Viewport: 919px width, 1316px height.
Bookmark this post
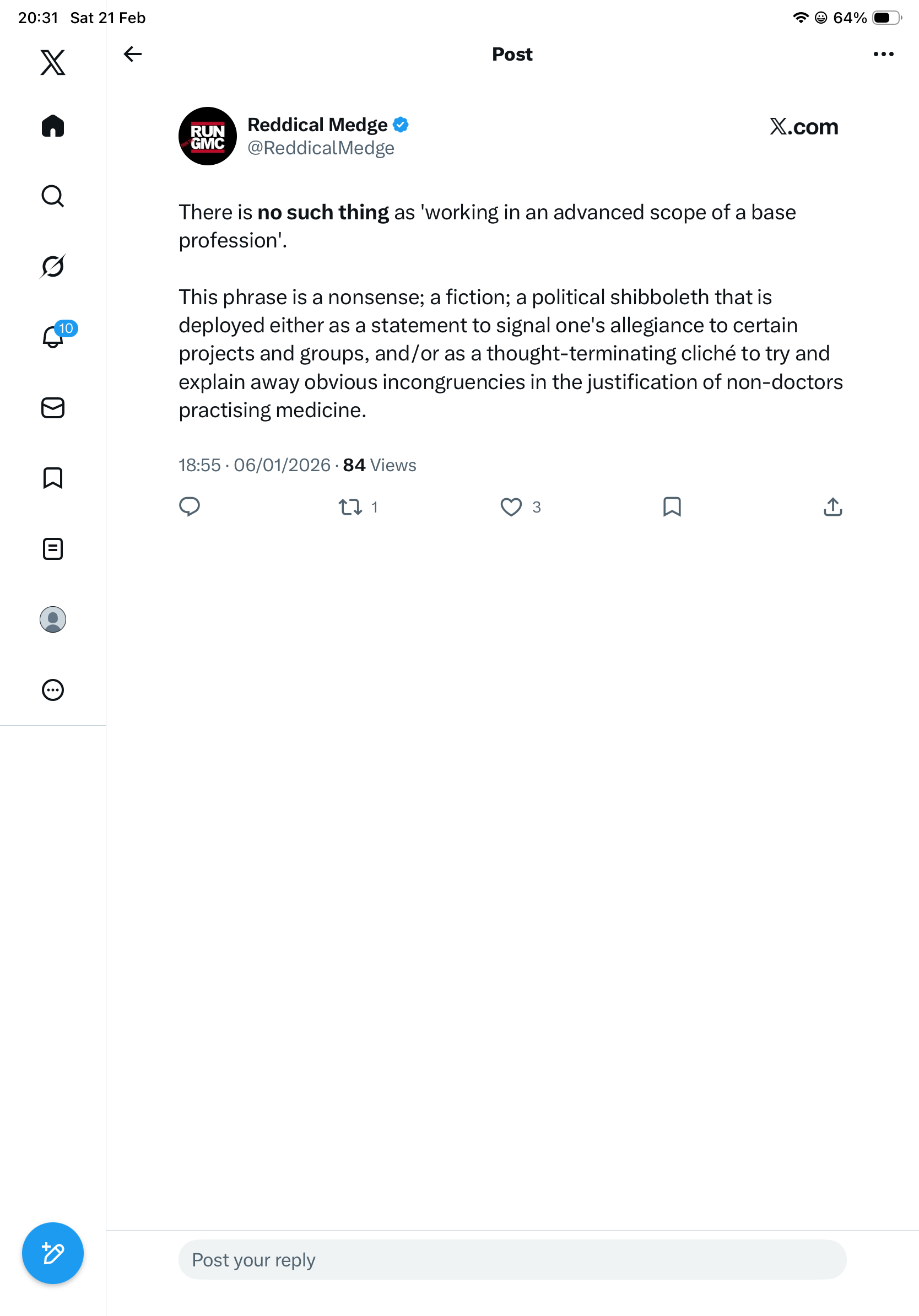click(672, 507)
